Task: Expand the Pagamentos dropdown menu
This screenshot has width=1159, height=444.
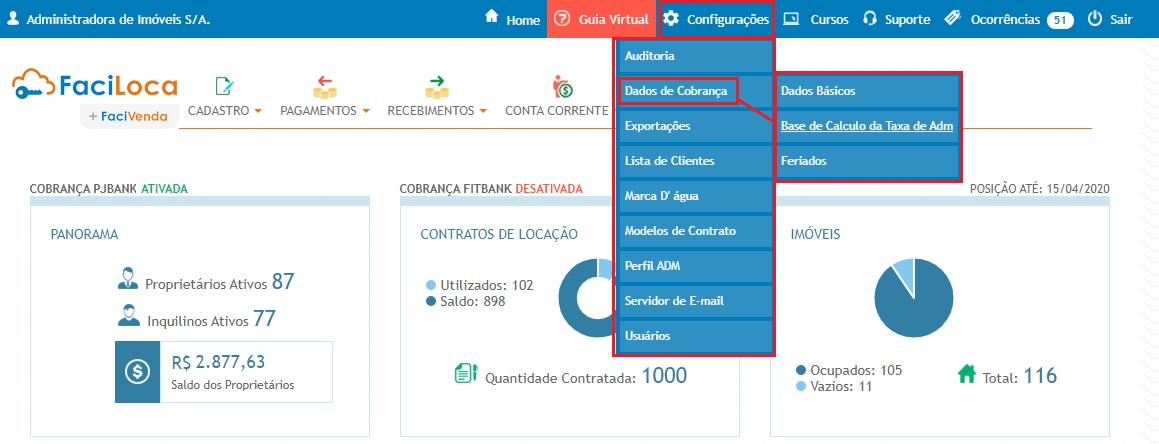Action: (x=325, y=110)
